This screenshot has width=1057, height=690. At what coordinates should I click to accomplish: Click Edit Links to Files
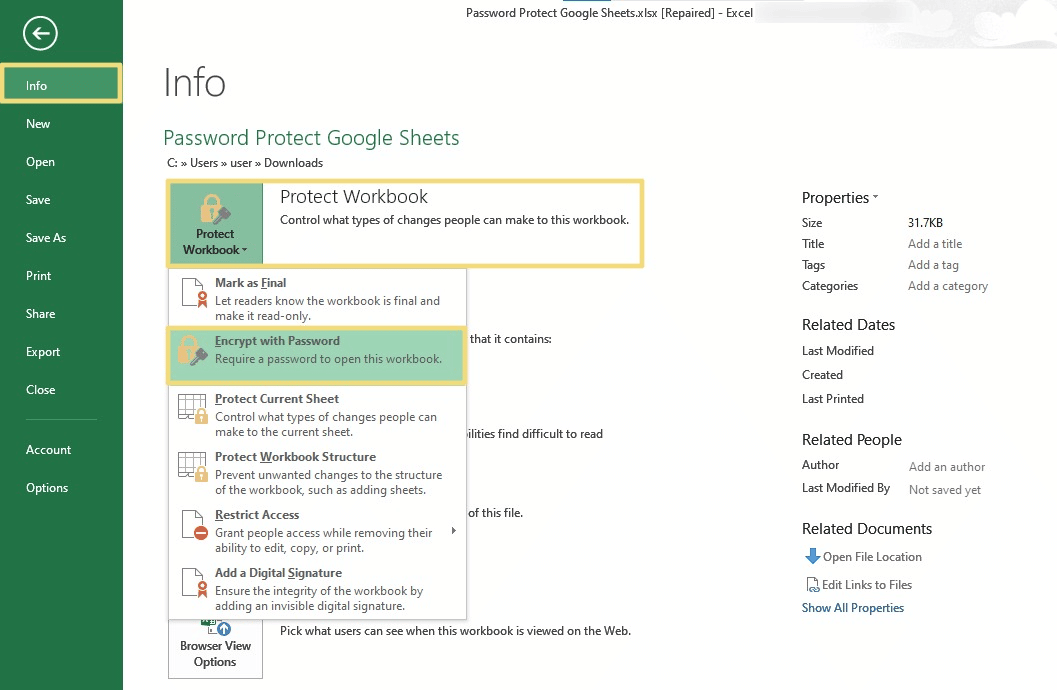[866, 585]
